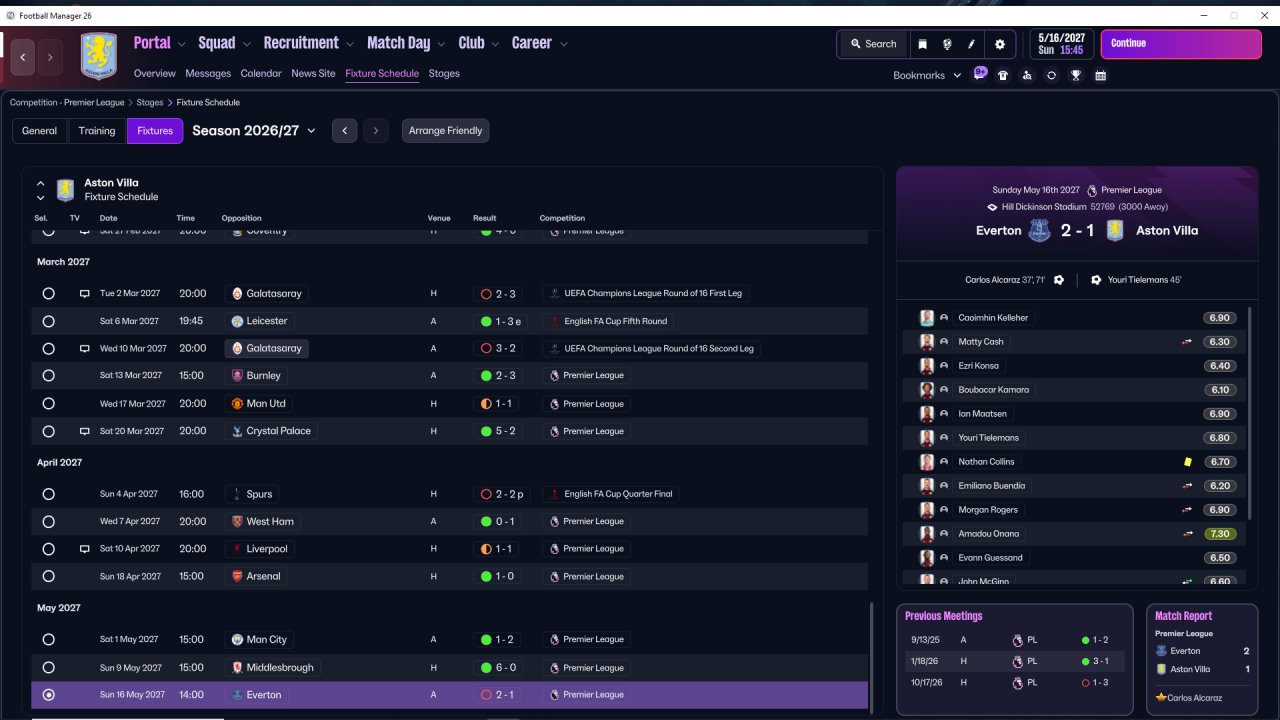The width and height of the screenshot is (1280, 720).
Task: Click the substitution icon beside Amadou Onana
Action: (1187, 534)
